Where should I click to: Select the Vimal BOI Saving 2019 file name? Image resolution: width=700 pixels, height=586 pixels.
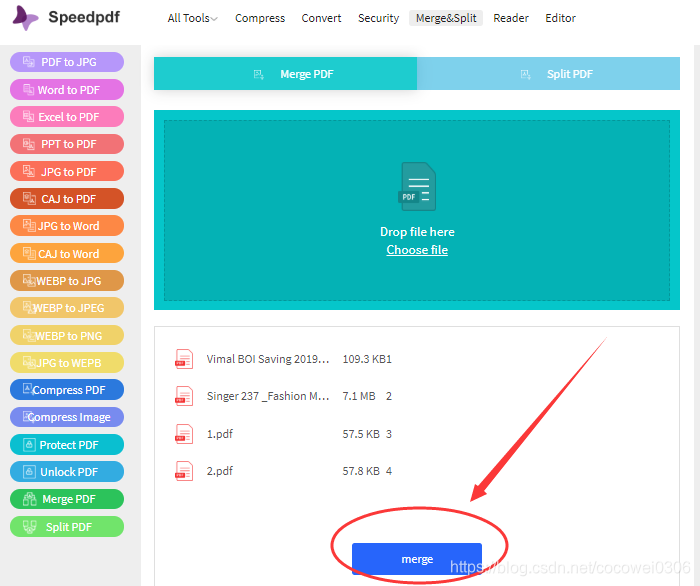(x=267, y=359)
